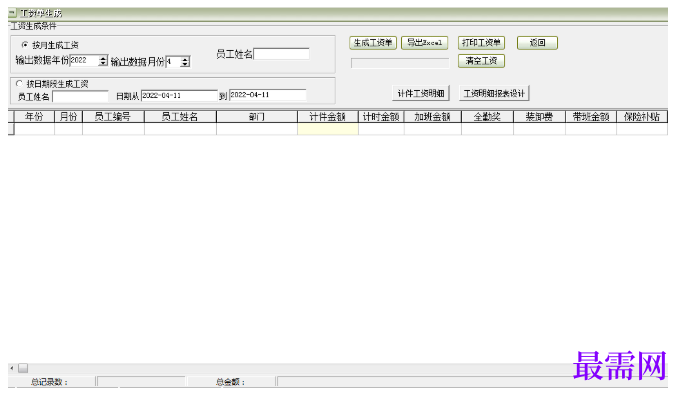The height and width of the screenshot is (397, 685).
Task: Click the 员工编号 column header
Action: point(114,117)
